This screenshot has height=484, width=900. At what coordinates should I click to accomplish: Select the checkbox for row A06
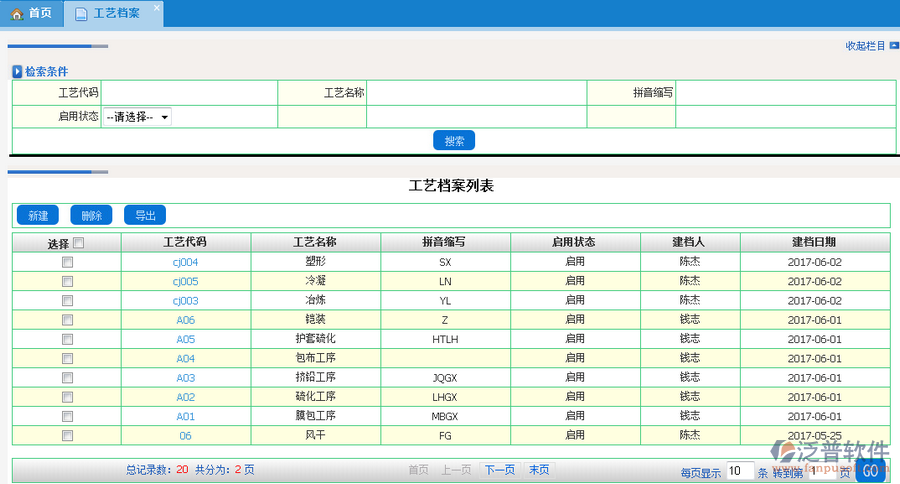coord(67,320)
